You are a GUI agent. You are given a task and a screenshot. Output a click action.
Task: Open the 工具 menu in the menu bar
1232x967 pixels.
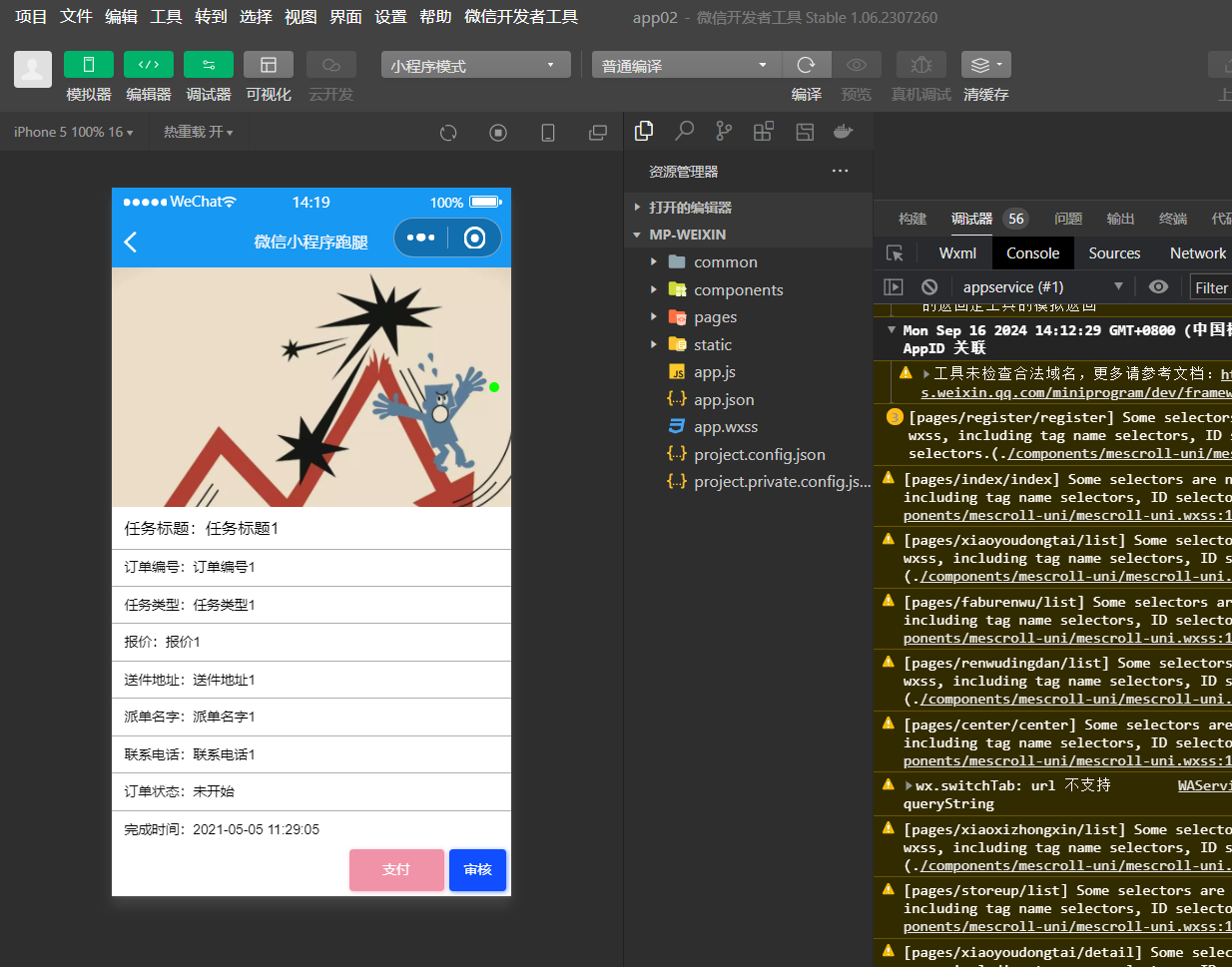coord(166,16)
